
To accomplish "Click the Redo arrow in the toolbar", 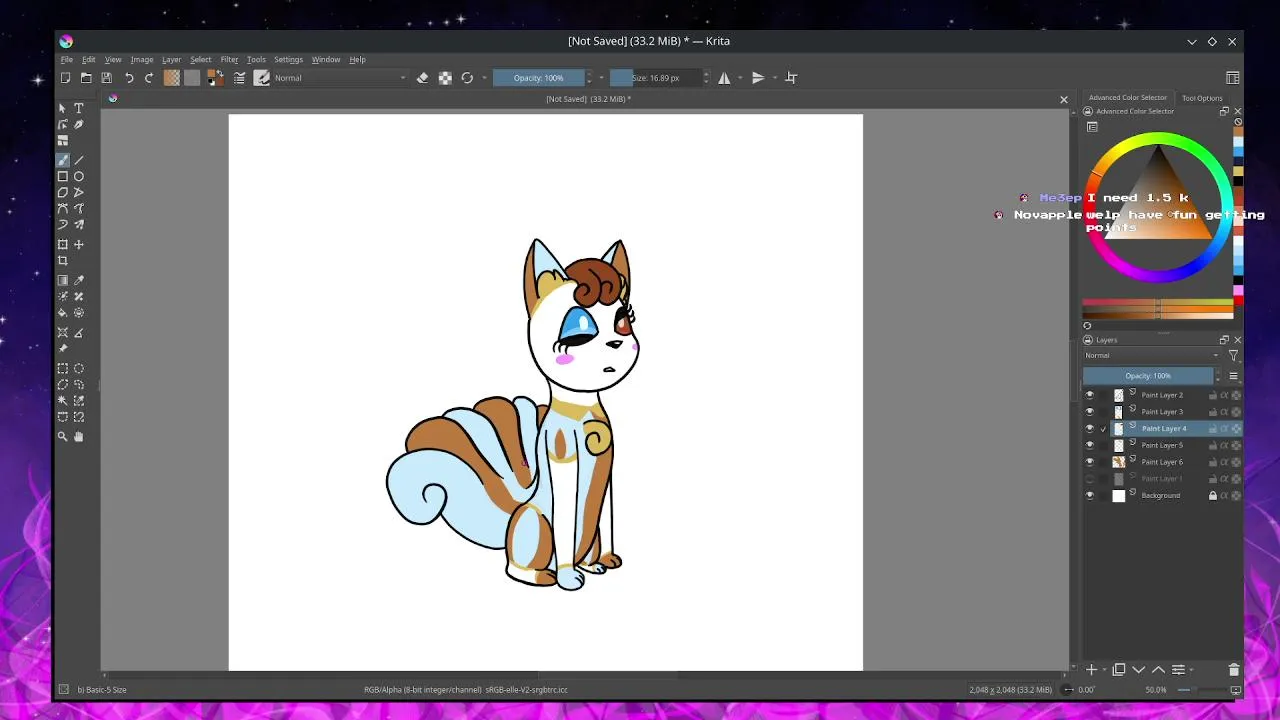I will tap(149, 78).
